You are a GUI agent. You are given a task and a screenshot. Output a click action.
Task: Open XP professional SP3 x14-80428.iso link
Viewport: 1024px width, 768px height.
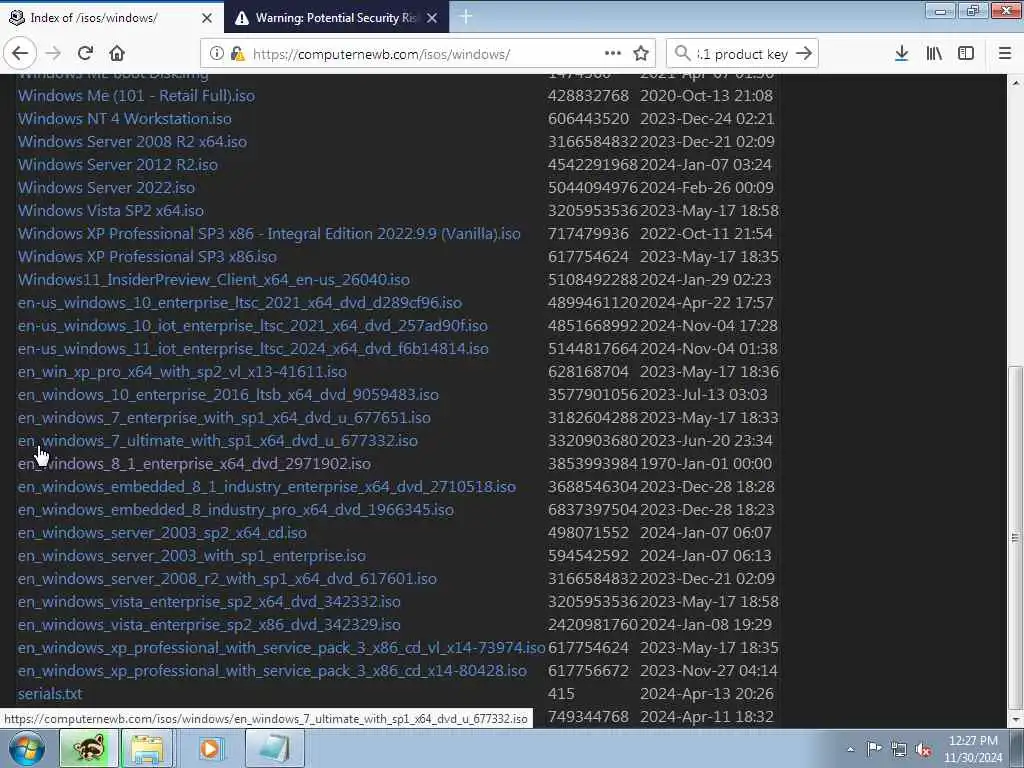[272, 671]
